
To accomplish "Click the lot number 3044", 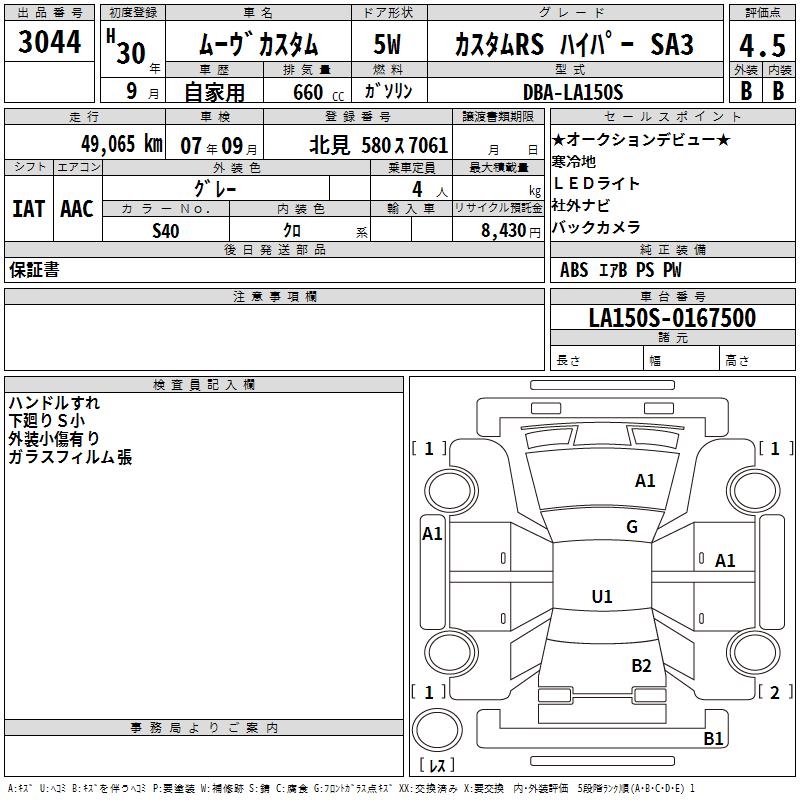I will (x=50, y=44).
